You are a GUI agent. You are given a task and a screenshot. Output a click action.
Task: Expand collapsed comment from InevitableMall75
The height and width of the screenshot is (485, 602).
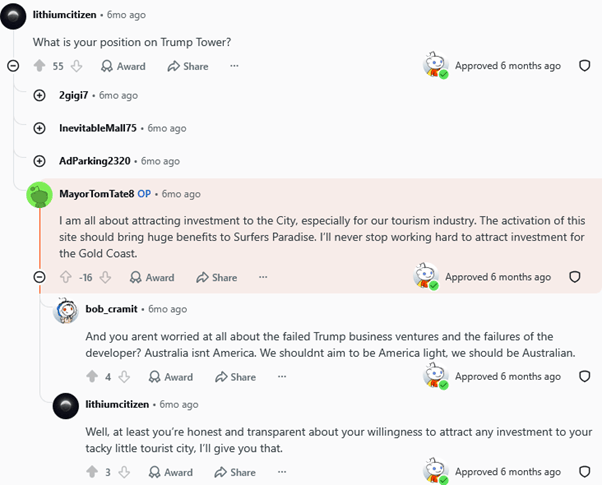[40, 128]
